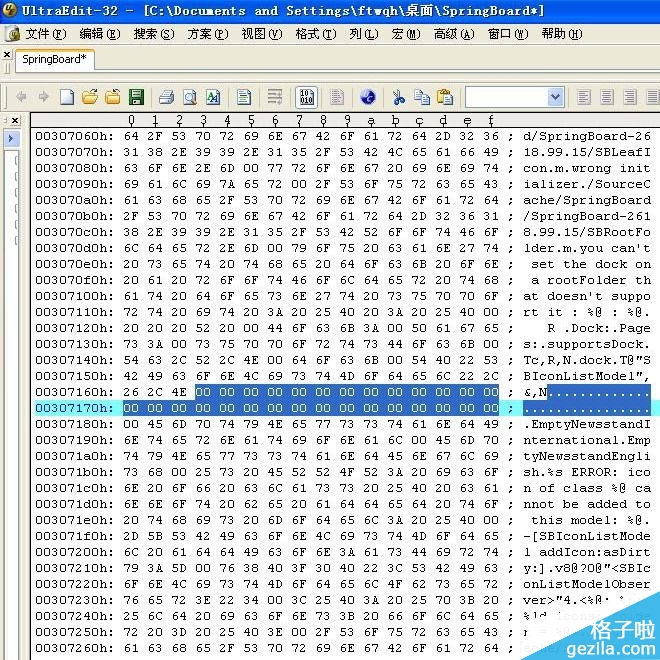
Task: Open the 视图(V) menu
Action: click(x=261, y=34)
